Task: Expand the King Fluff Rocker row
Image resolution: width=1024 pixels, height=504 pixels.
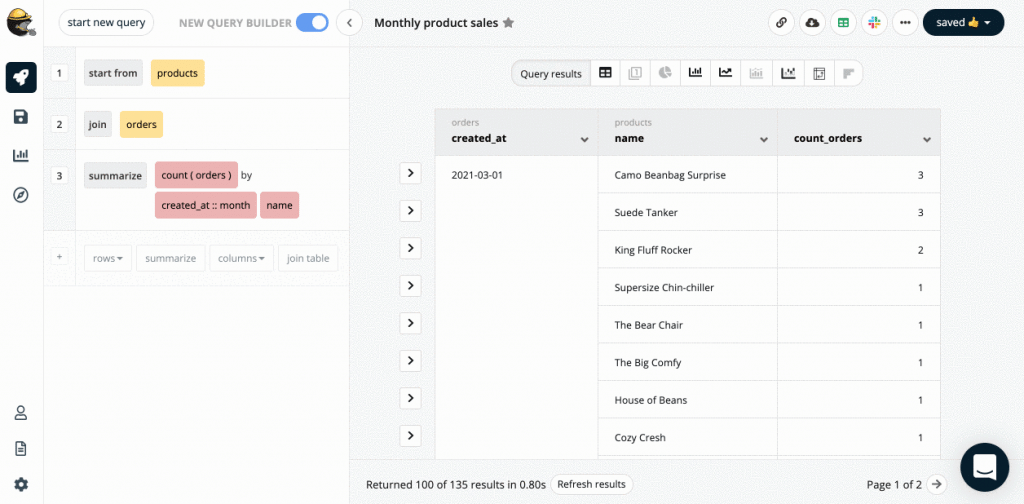Action: (410, 248)
